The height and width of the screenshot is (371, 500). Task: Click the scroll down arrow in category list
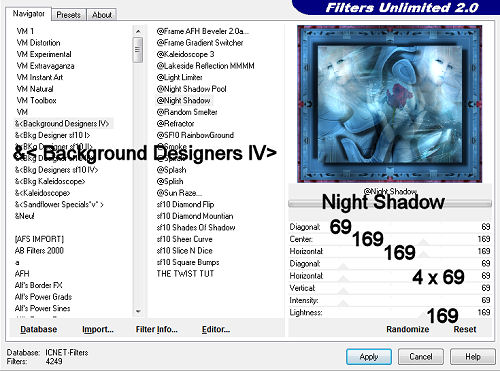point(138,311)
